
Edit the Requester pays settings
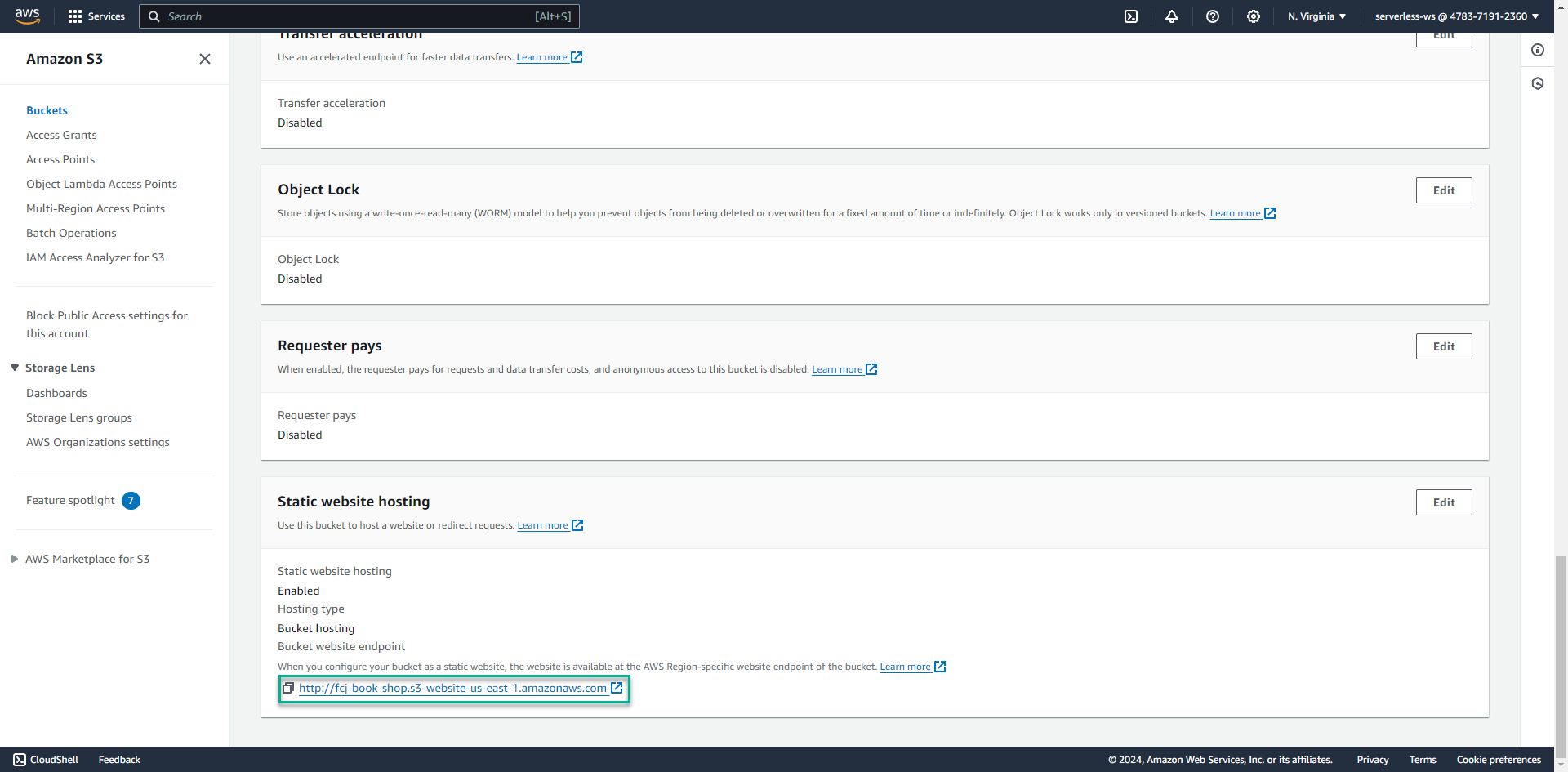(1444, 346)
